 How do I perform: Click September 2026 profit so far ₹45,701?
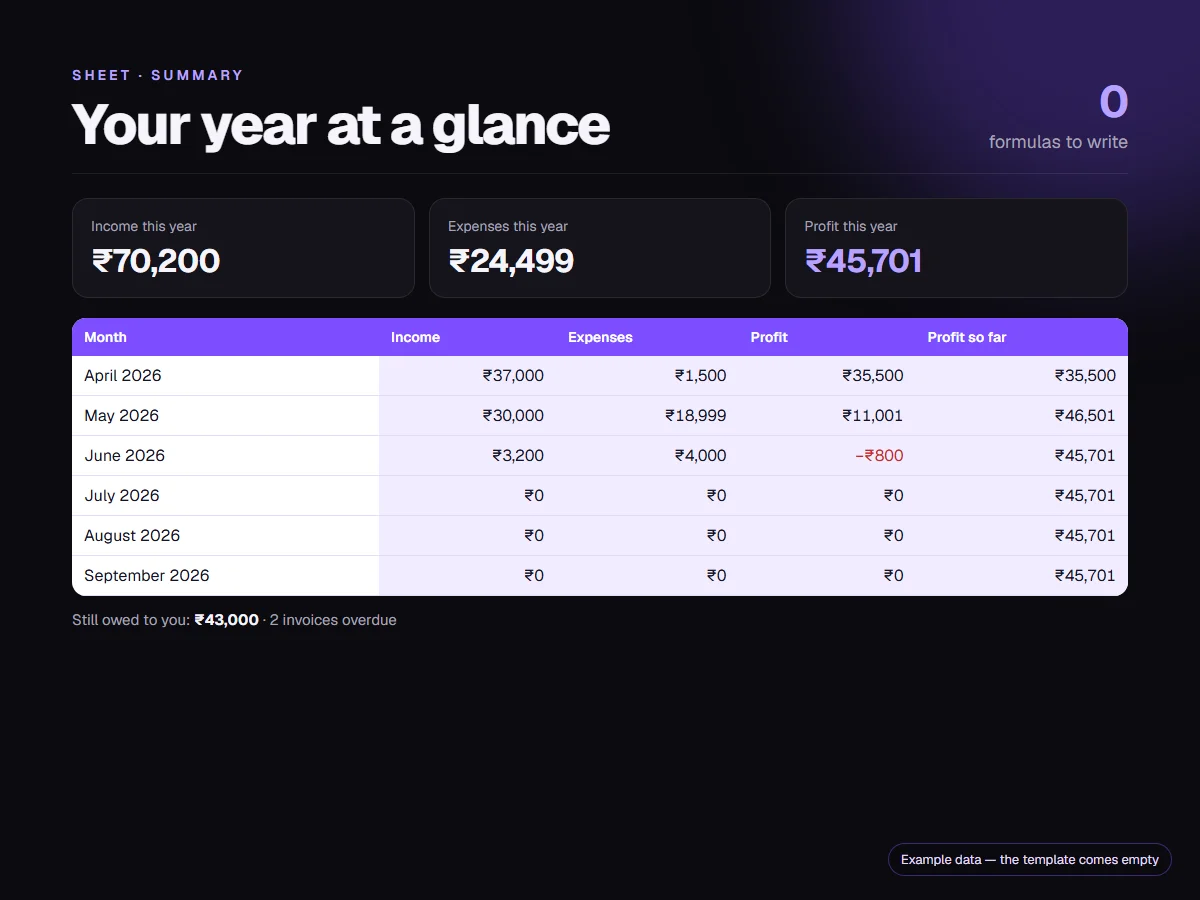click(x=1085, y=576)
